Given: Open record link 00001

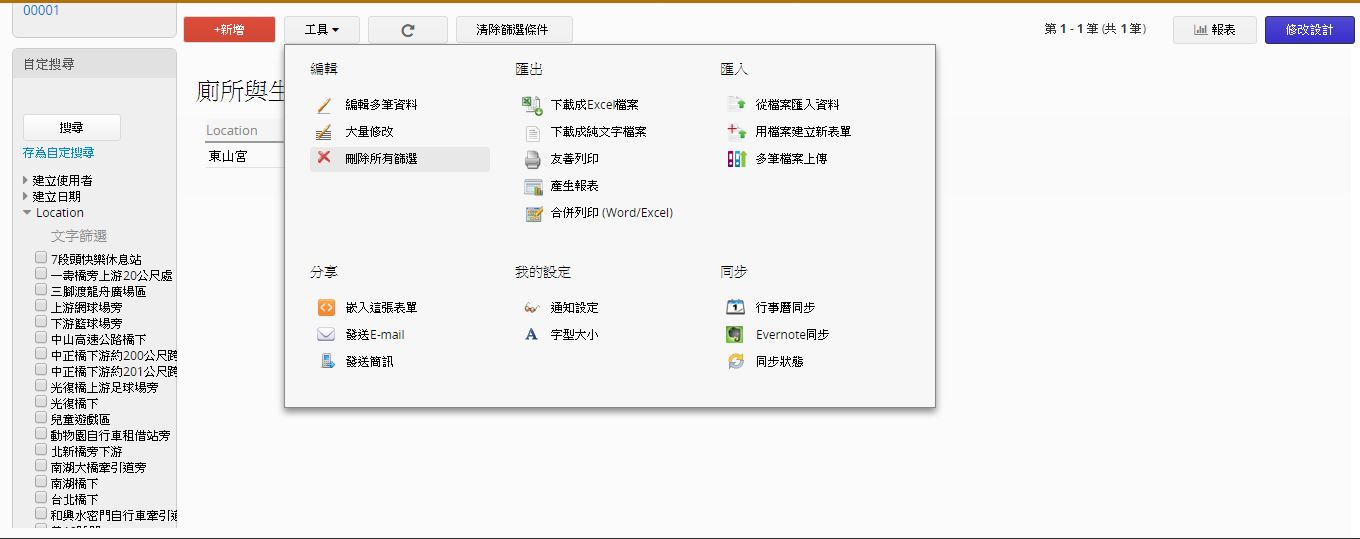Looking at the screenshot, I should tap(41, 10).
